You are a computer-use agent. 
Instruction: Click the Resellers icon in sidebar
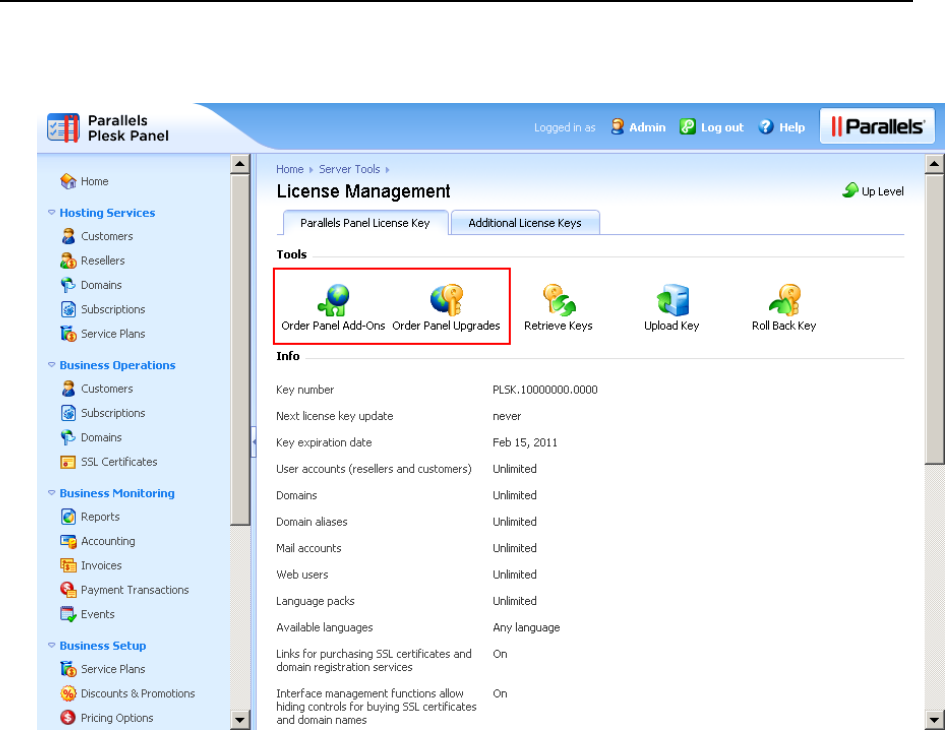68,260
